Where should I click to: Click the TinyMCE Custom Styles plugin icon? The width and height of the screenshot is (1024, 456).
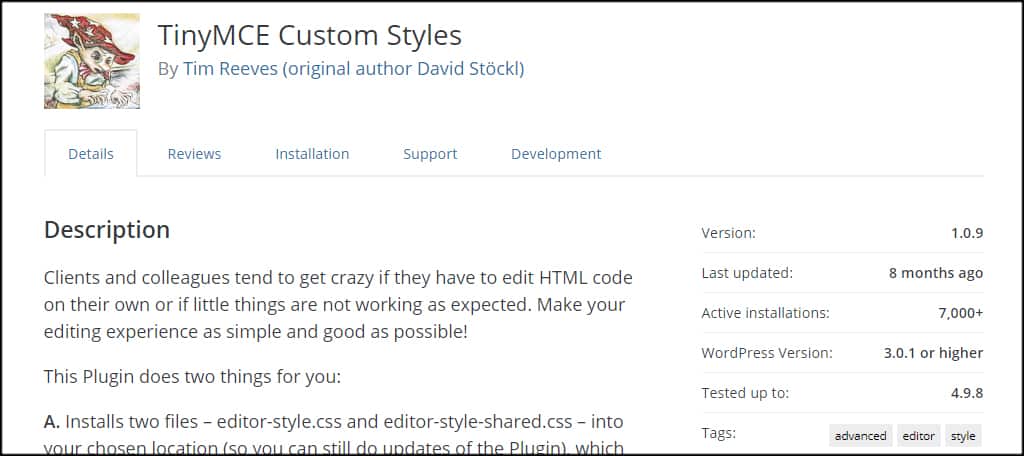(92, 61)
